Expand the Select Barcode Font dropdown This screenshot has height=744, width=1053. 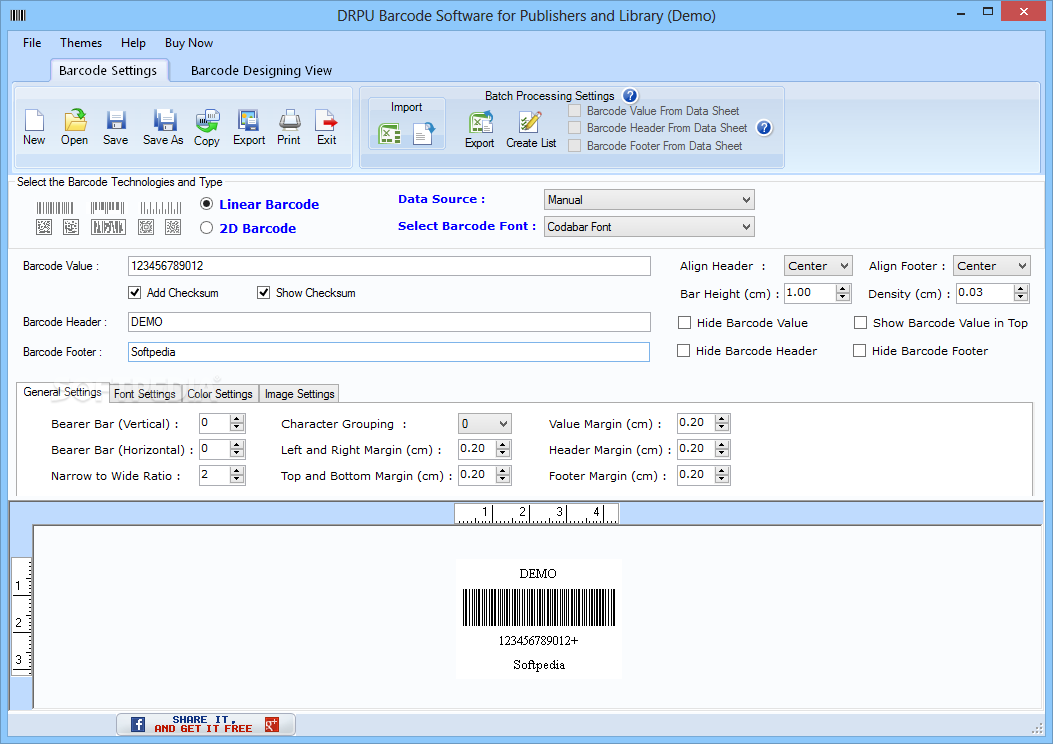coord(649,227)
